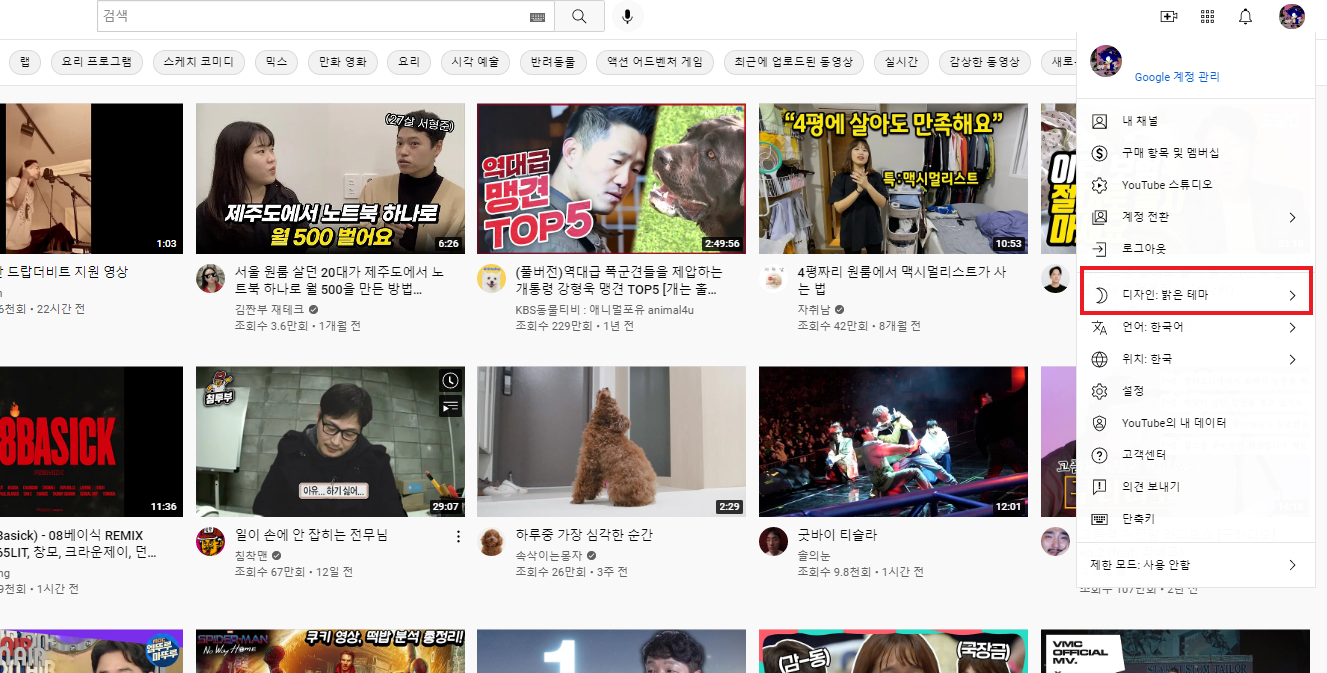1327x673 pixels.
Task: Click the 로그아웃 exit icon
Action: click(1099, 249)
